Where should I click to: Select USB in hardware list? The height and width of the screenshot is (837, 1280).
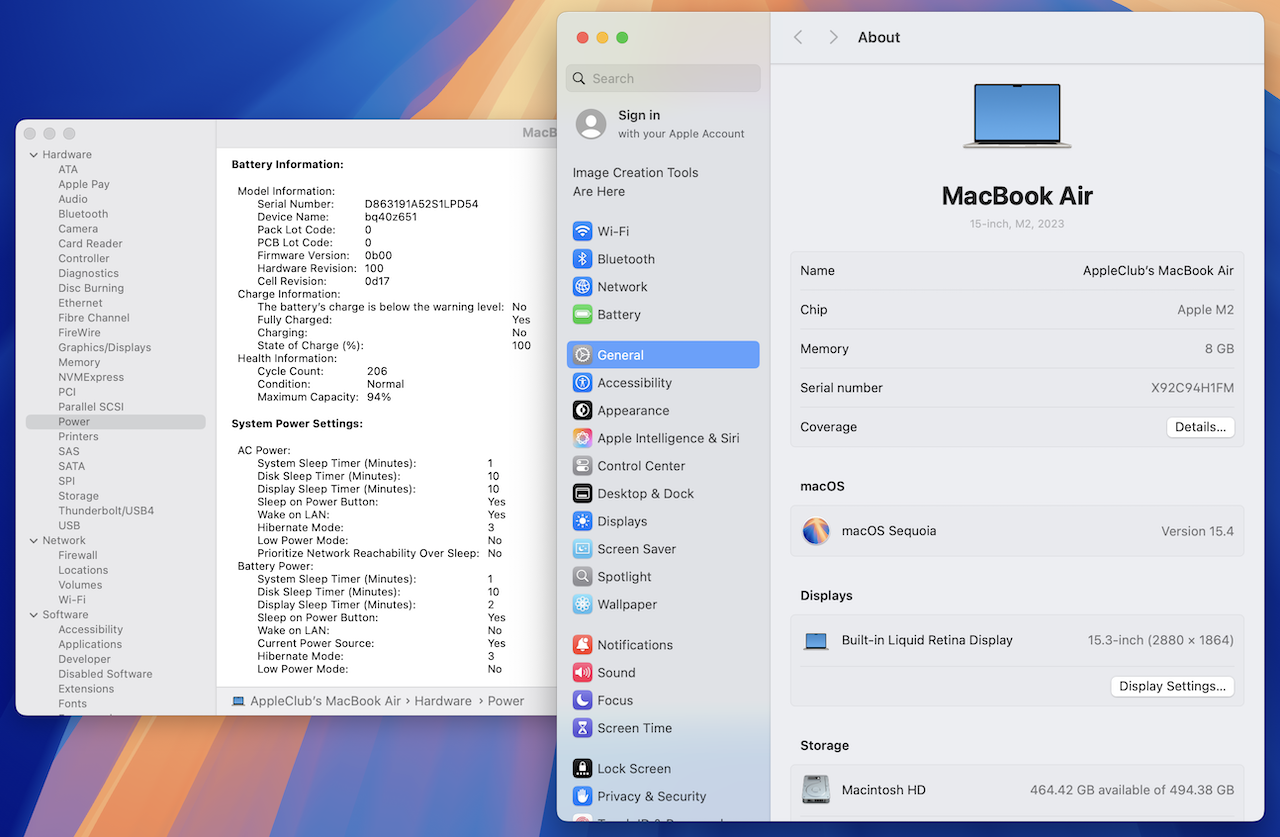click(x=69, y=526)
